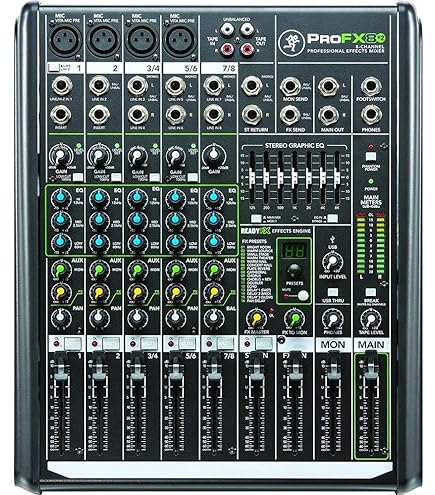Toggle the USB THRU switch
435x495 pixels.
332,292
